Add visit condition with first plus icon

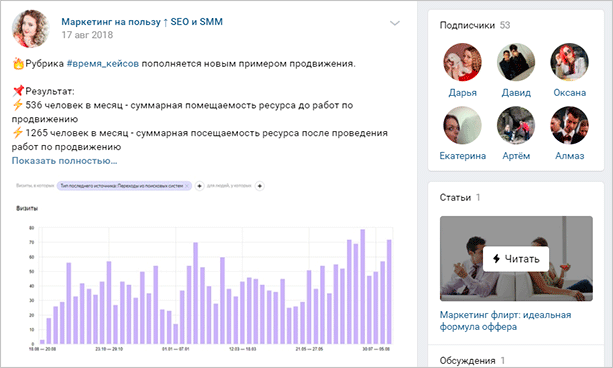[x=199, y=186]
